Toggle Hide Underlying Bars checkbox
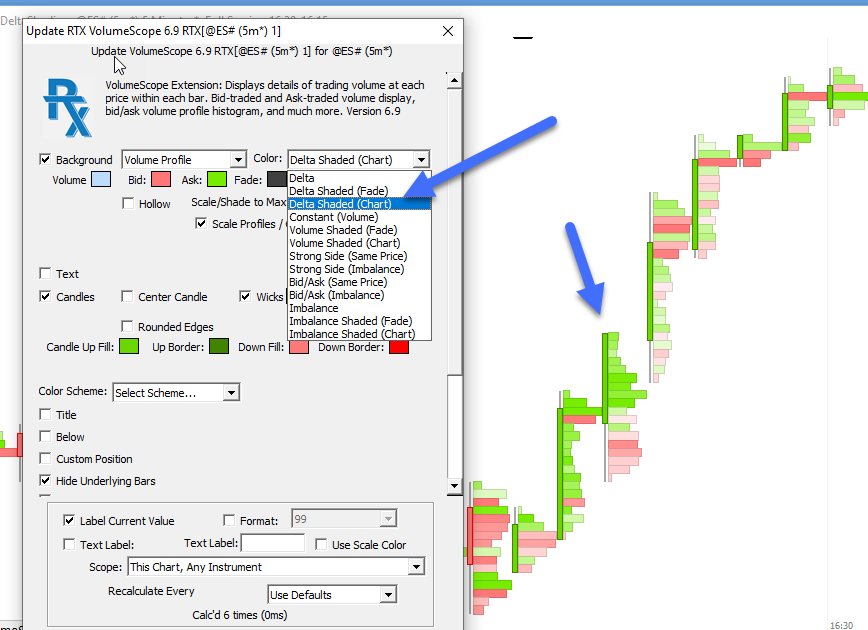 [x=45, y=480]
